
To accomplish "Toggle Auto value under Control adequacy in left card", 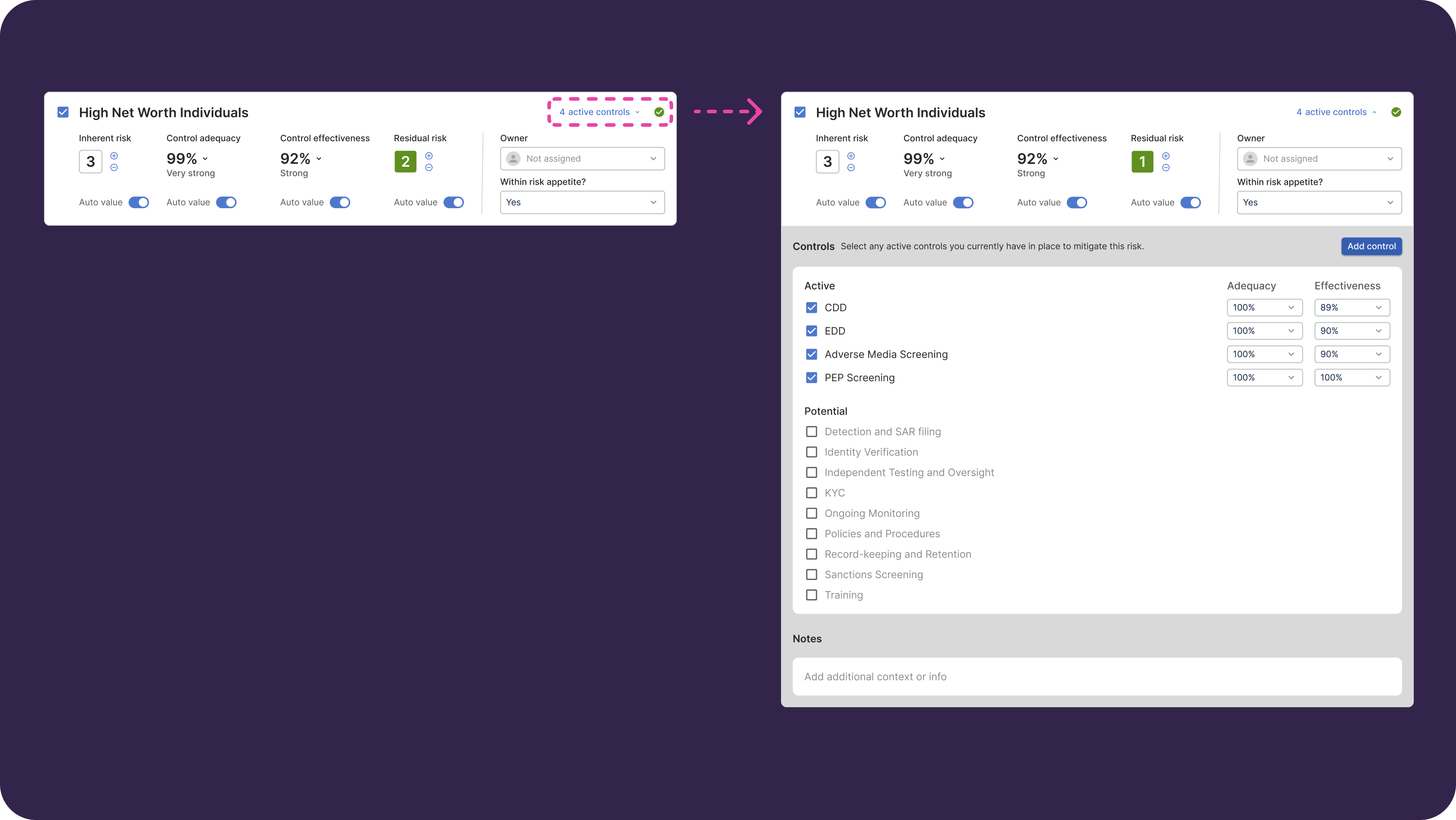I will [x=226, y=202].
